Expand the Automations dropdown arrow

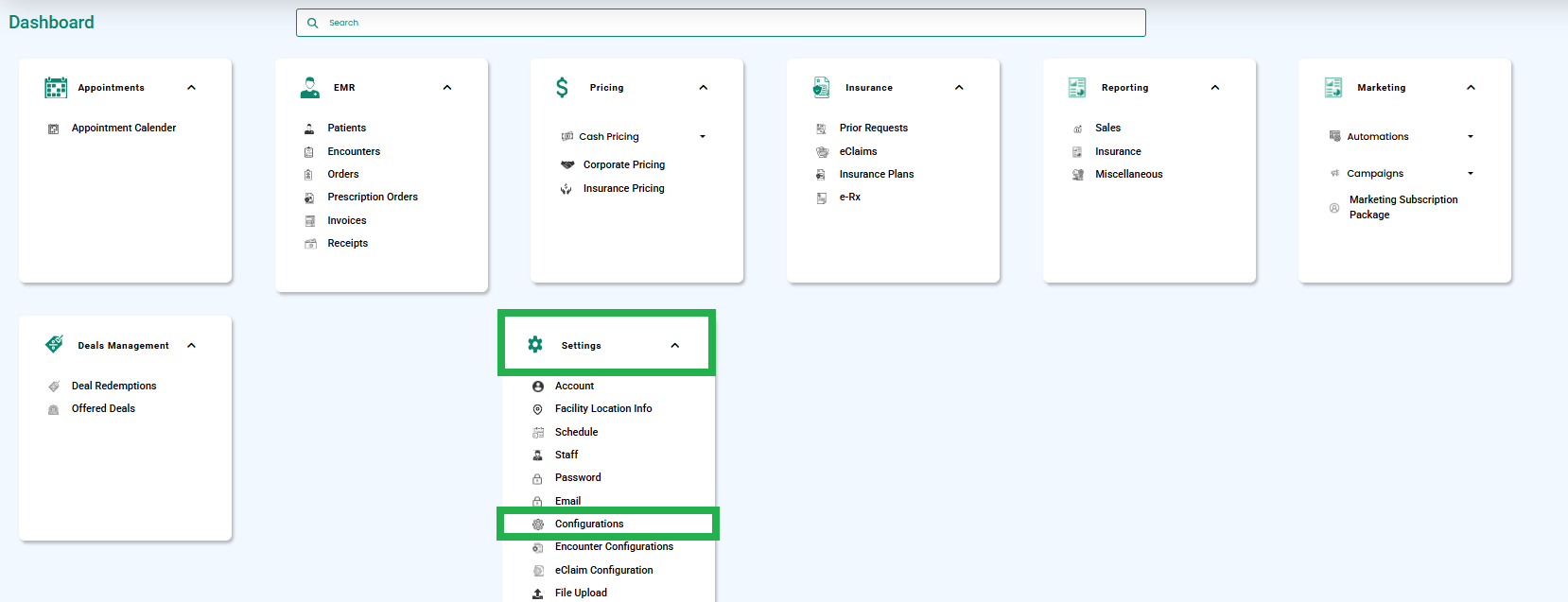(1471, 137)
